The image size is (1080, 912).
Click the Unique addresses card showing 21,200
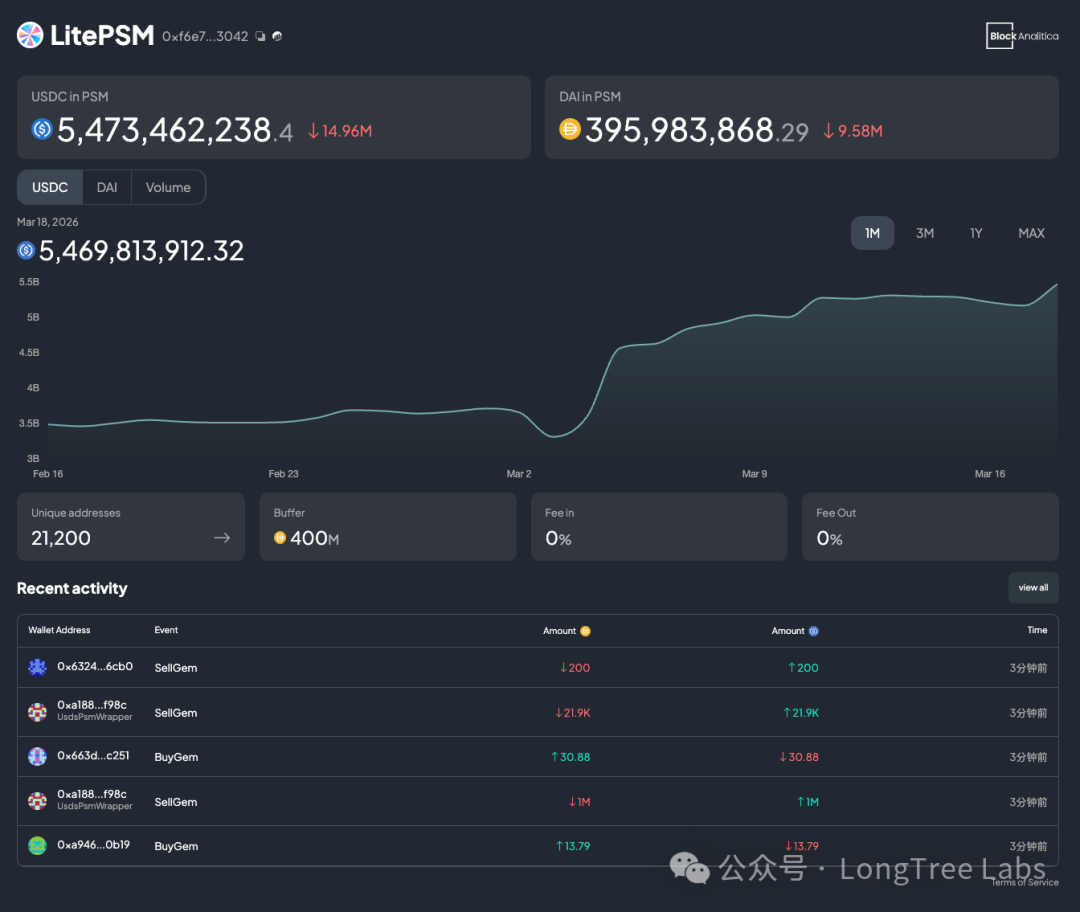131,526
